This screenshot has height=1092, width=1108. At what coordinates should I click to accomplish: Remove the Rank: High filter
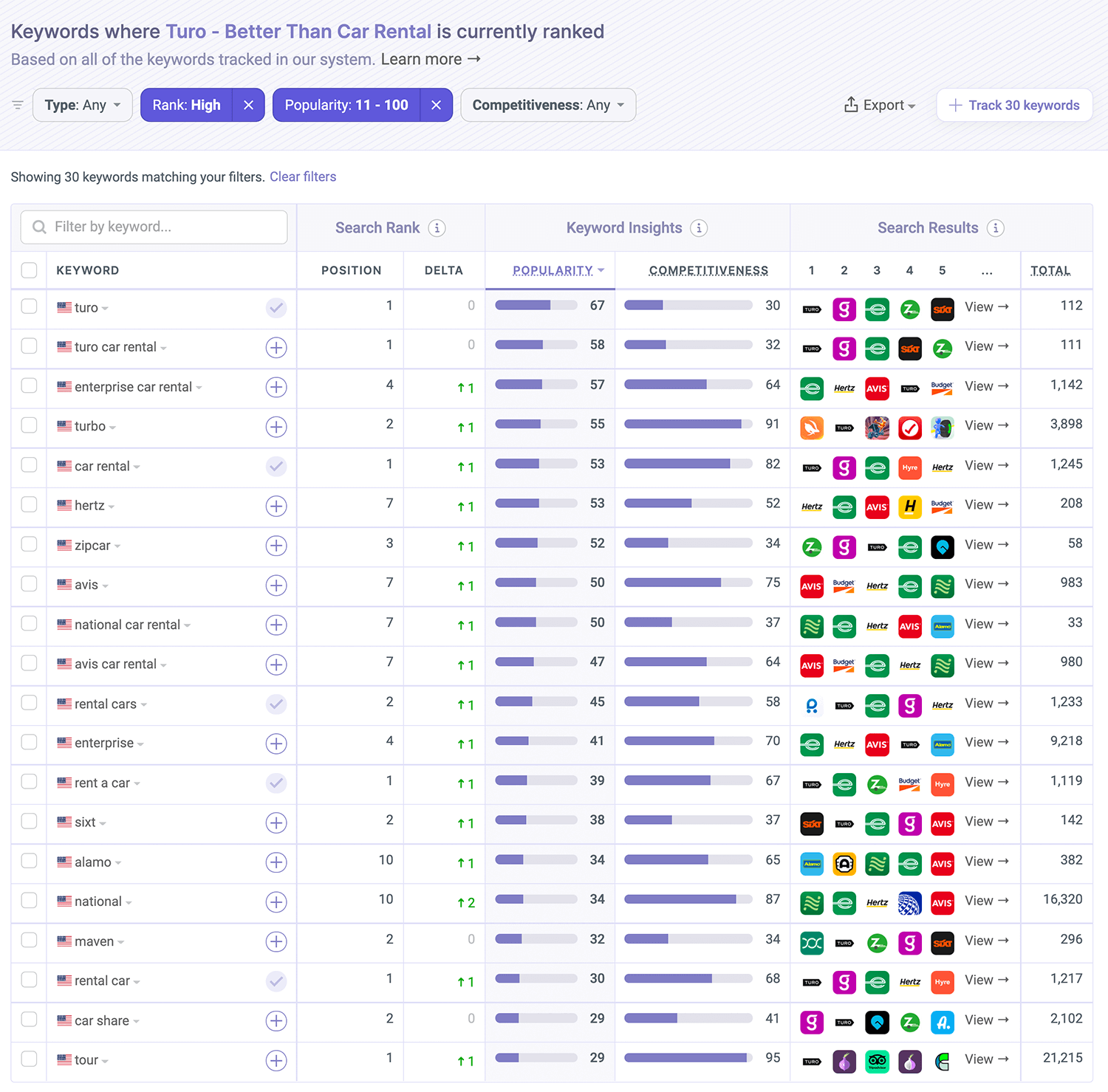248,105
